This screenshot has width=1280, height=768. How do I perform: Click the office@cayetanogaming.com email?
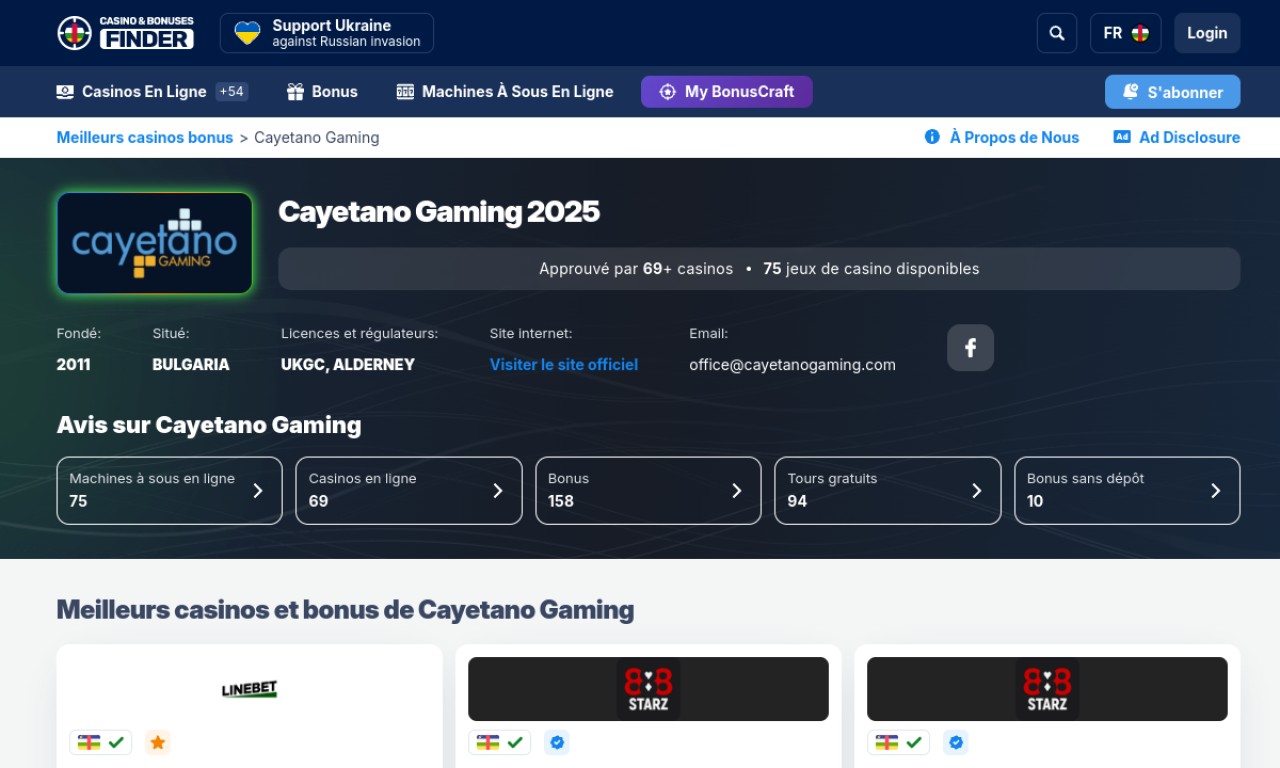(792, 365)
